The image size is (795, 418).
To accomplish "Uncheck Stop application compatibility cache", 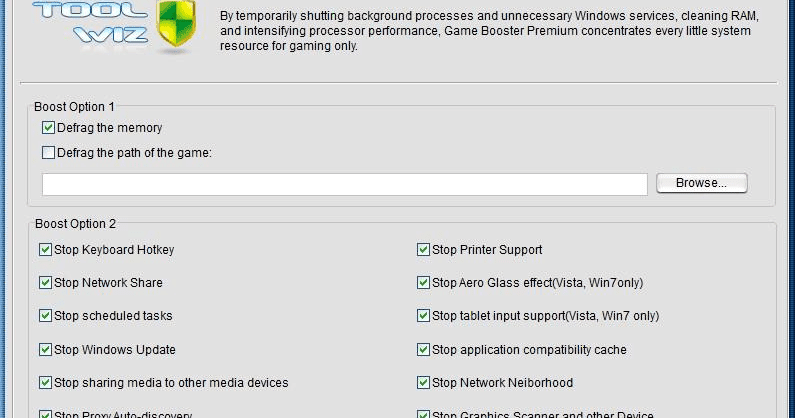I will tap(423, 349).
